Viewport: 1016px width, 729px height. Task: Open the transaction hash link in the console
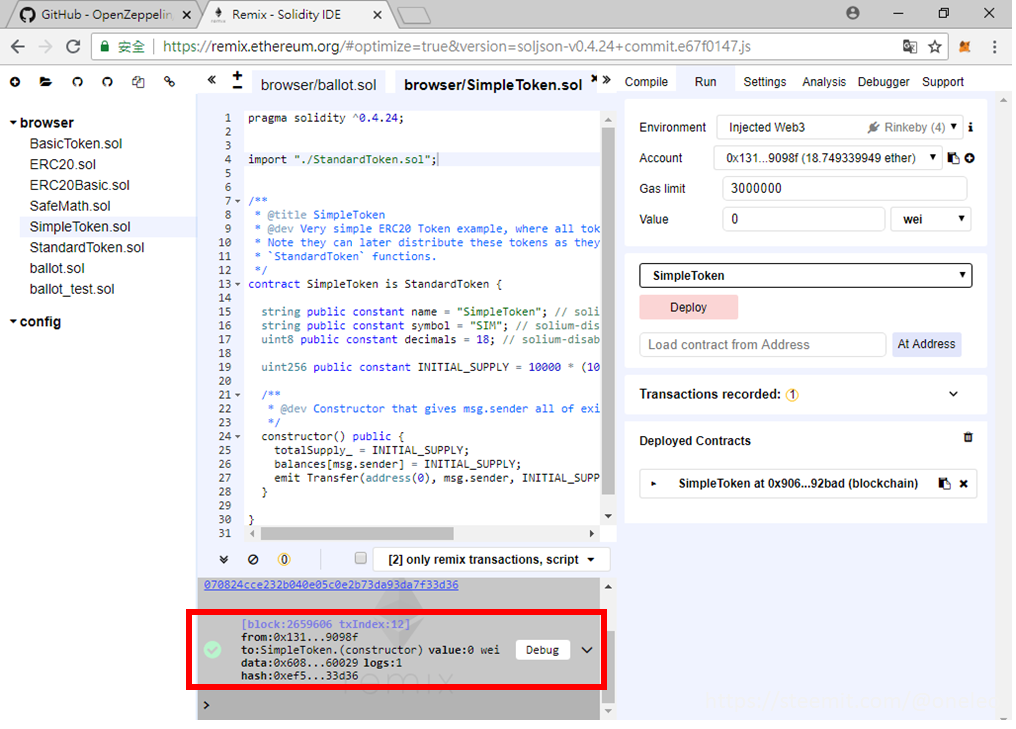click(331, 584)
